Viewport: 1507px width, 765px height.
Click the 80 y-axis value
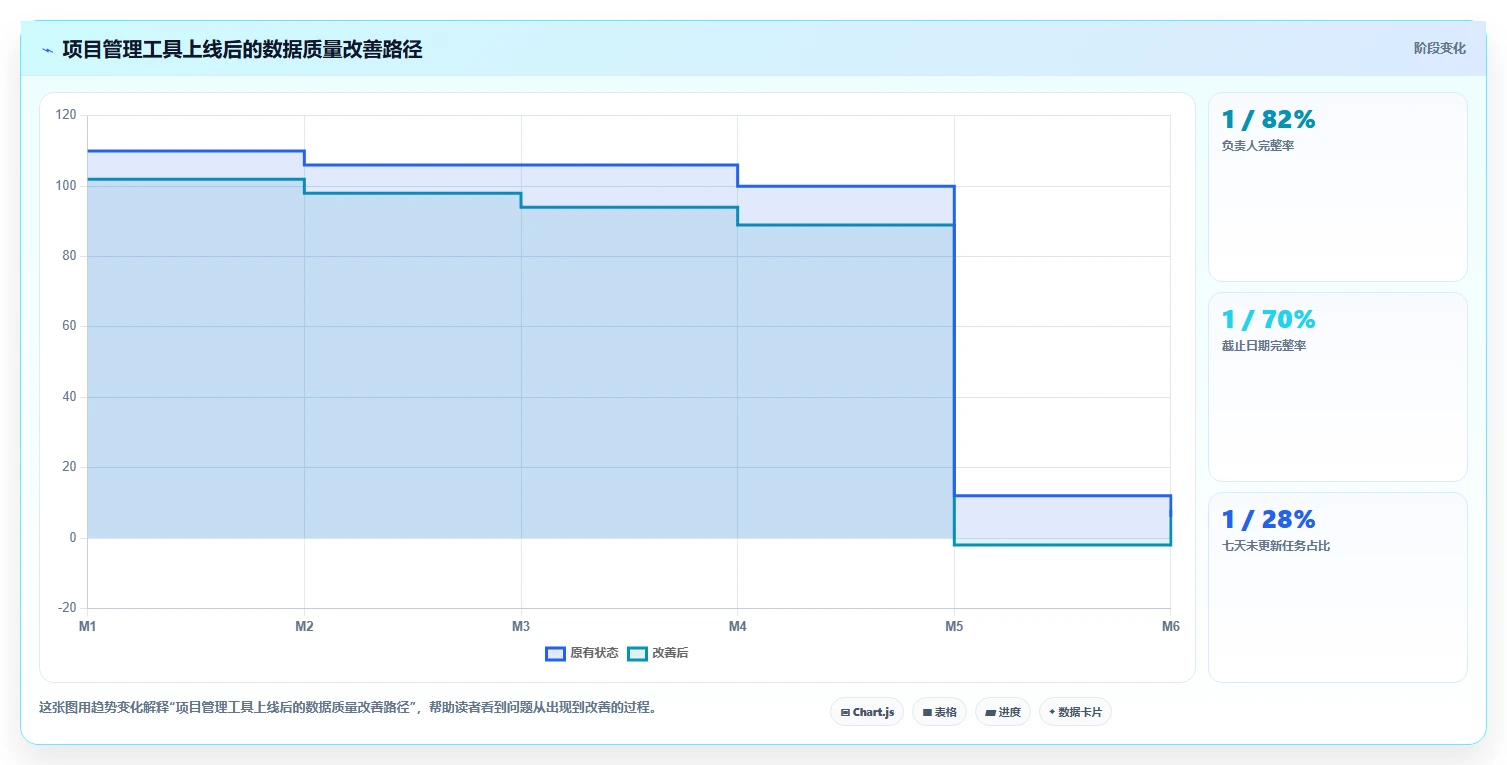pos(69,256)
